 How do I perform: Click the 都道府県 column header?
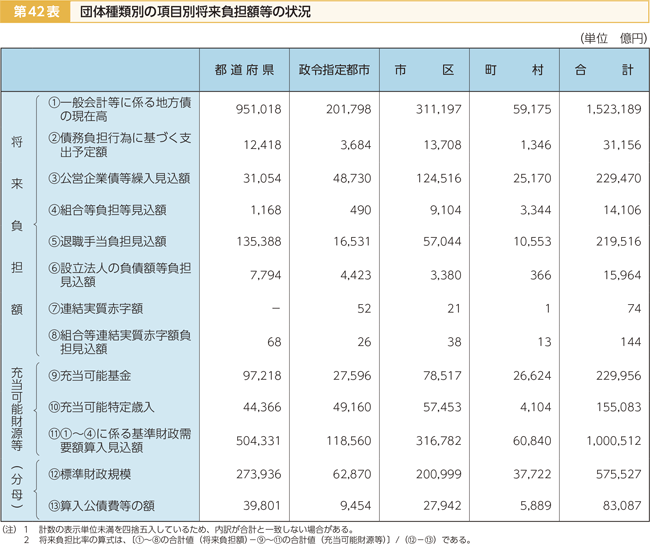click(x=244, y=70)
